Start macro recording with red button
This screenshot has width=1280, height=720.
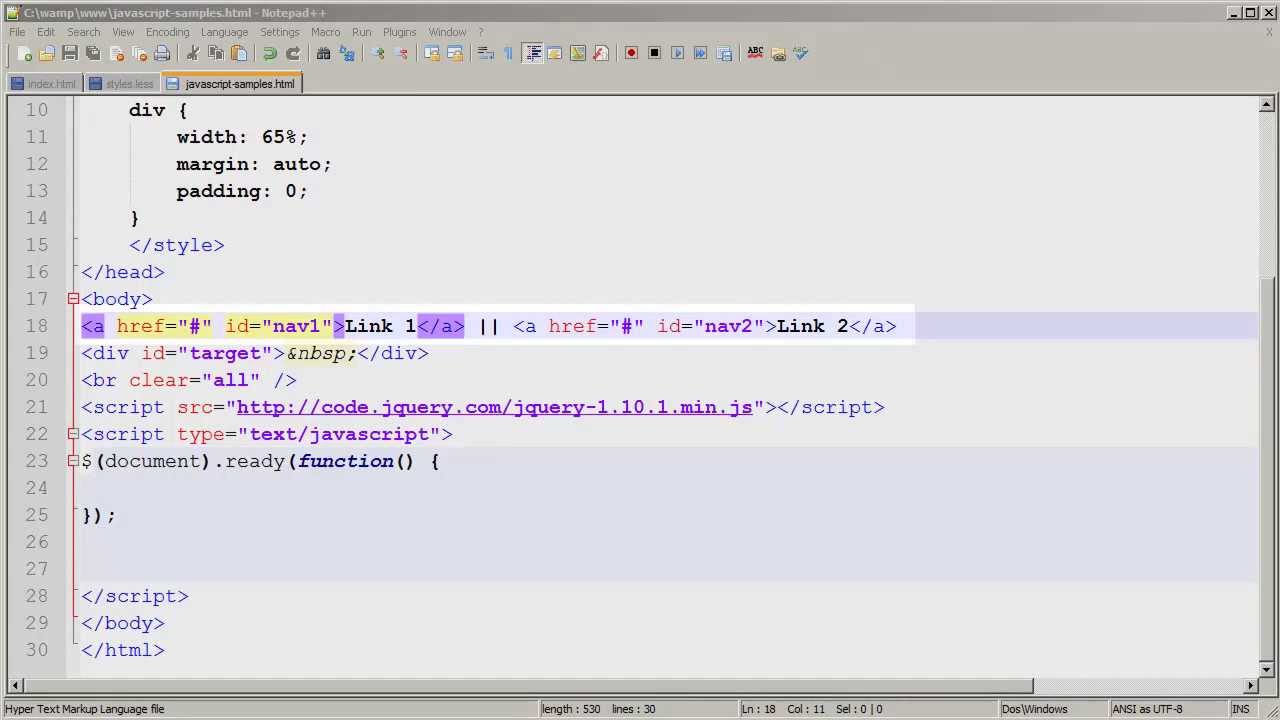(x=632, y=53)
